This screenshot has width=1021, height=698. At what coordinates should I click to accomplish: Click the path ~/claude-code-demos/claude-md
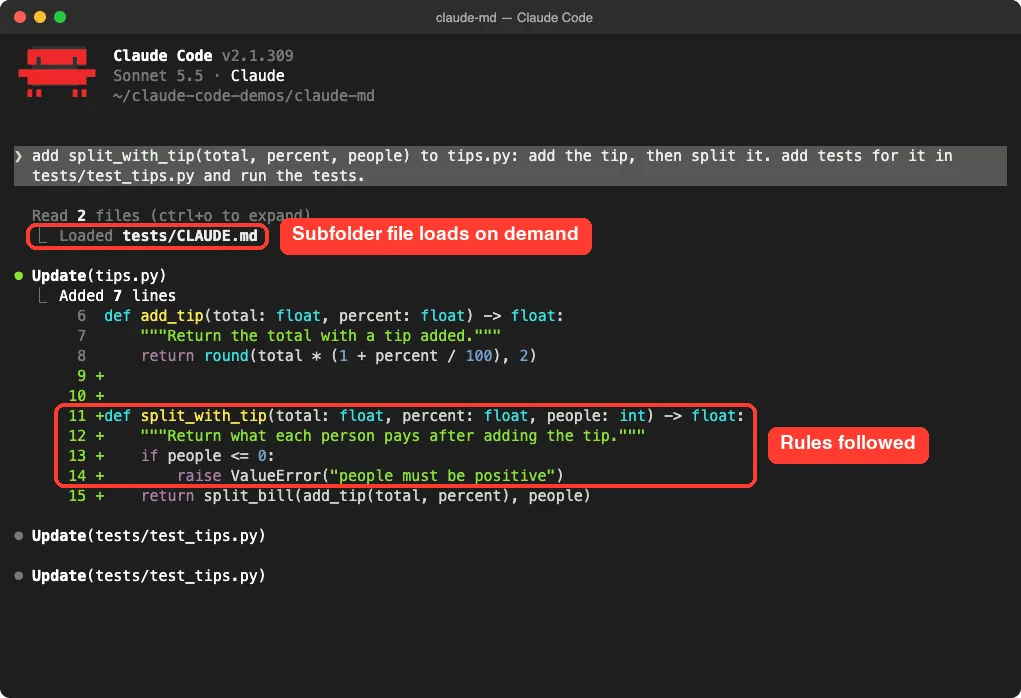click(x=244, y=96)
